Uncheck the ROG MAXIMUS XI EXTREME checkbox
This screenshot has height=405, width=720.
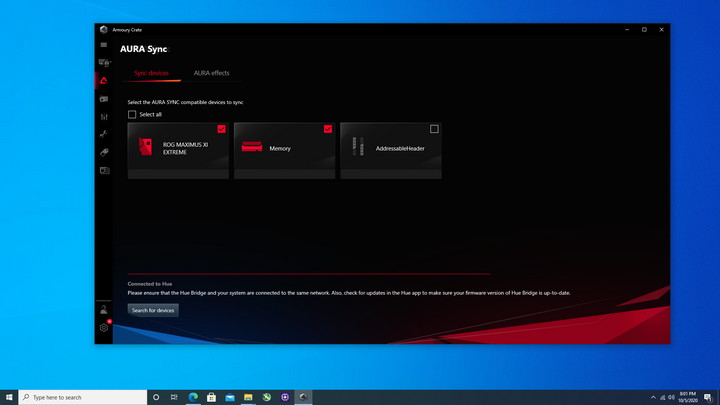point(221,129)
